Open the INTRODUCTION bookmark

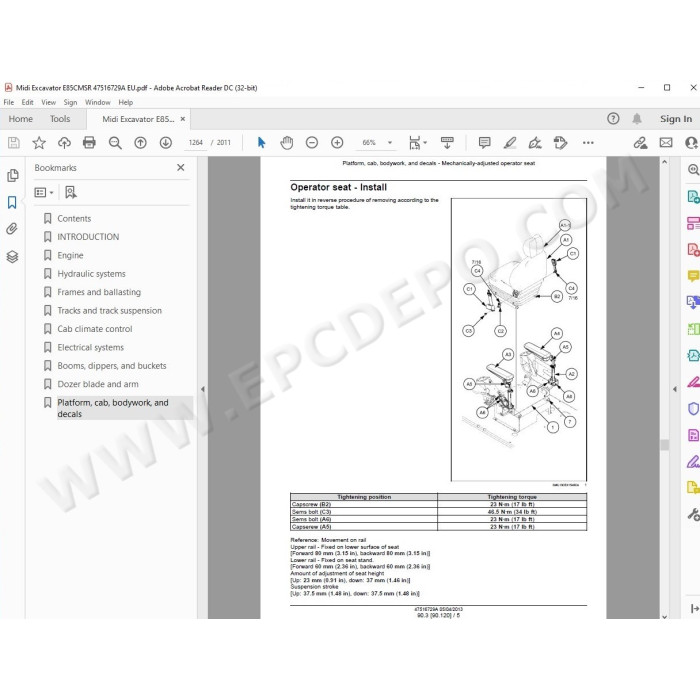[x=88, y=237]
